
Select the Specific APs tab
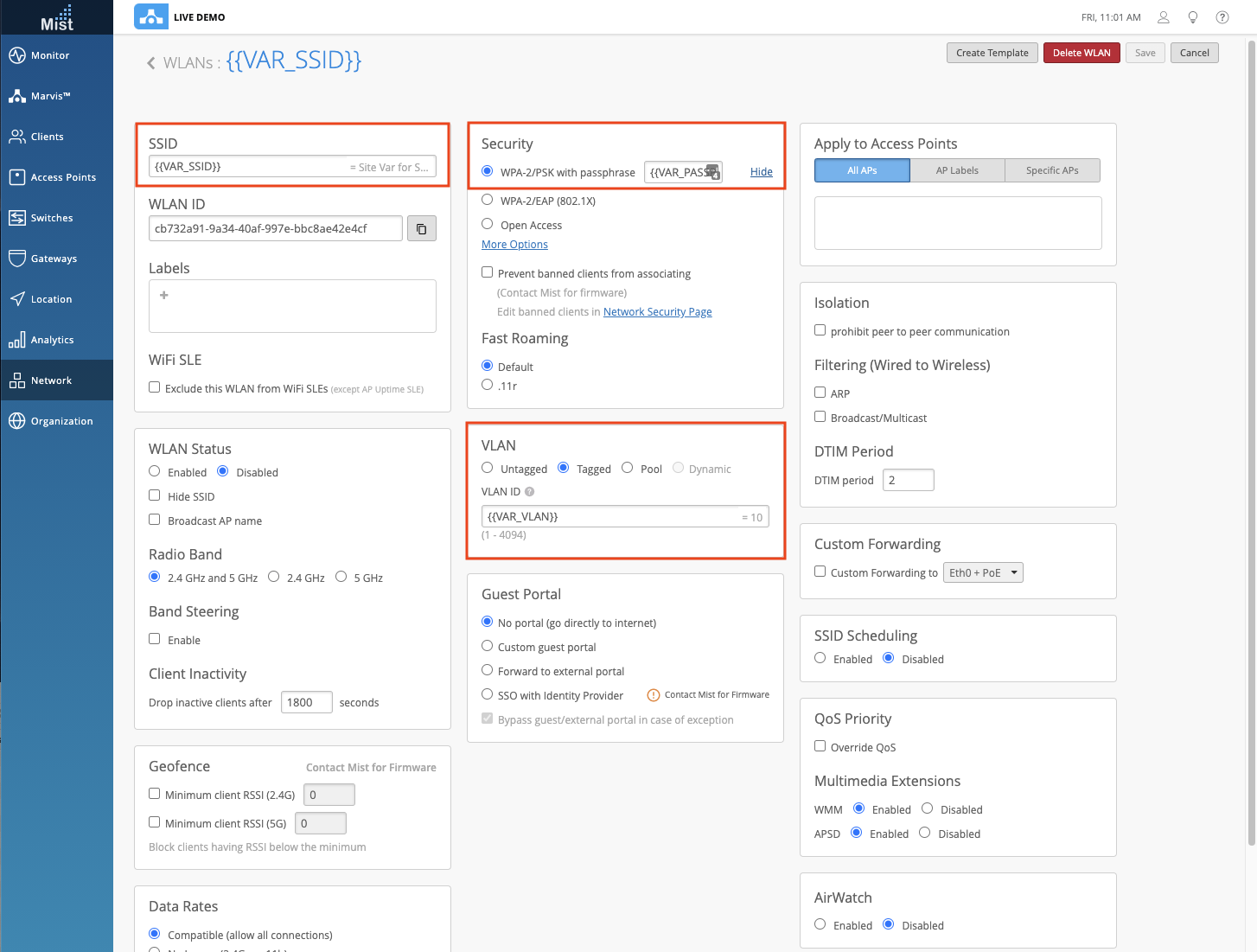coord(1052,170)
